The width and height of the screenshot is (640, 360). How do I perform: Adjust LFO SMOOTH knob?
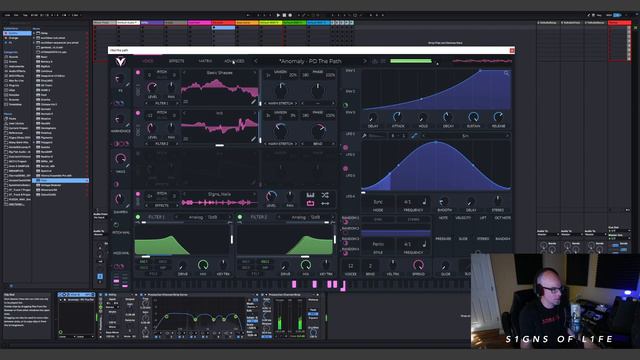tap(444, 202)
